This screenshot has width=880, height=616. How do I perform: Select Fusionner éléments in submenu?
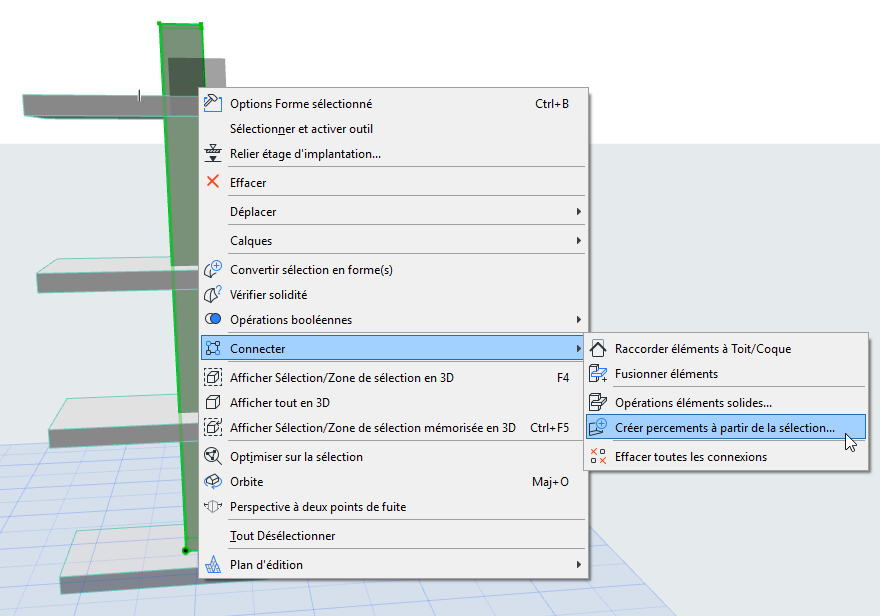click(726, 374)
